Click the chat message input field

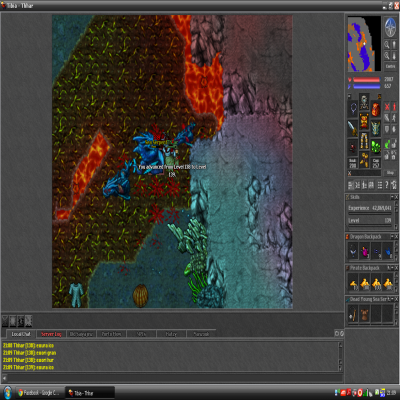(x=173, y=378)
